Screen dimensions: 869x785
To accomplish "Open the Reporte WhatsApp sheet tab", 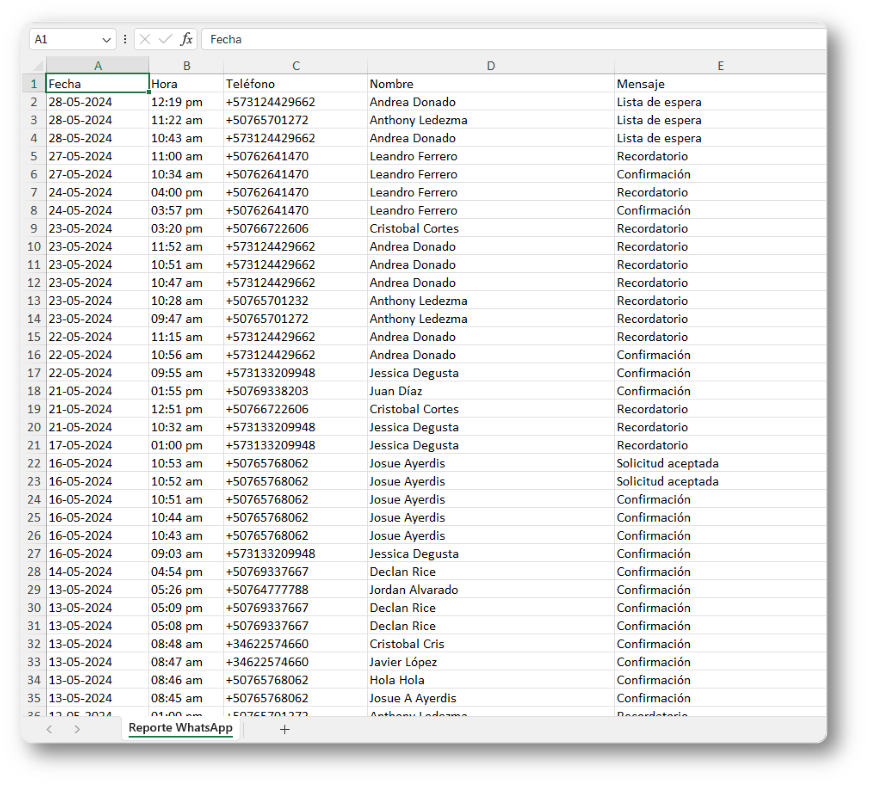I will [x=180, y=728].
